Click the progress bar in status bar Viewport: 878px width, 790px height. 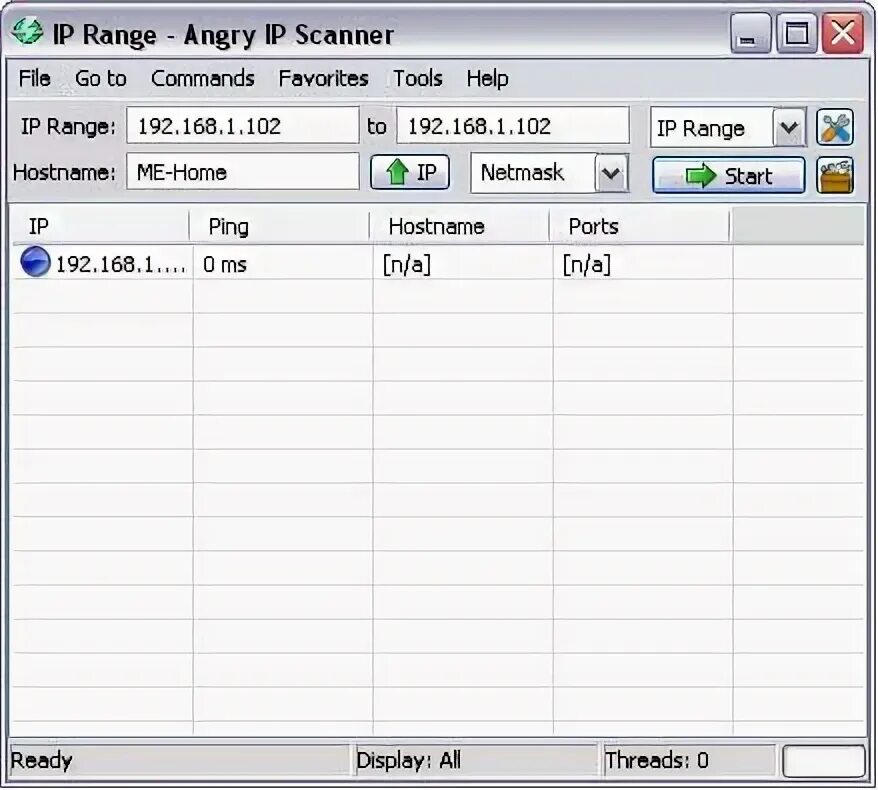(x=823, y=760)
